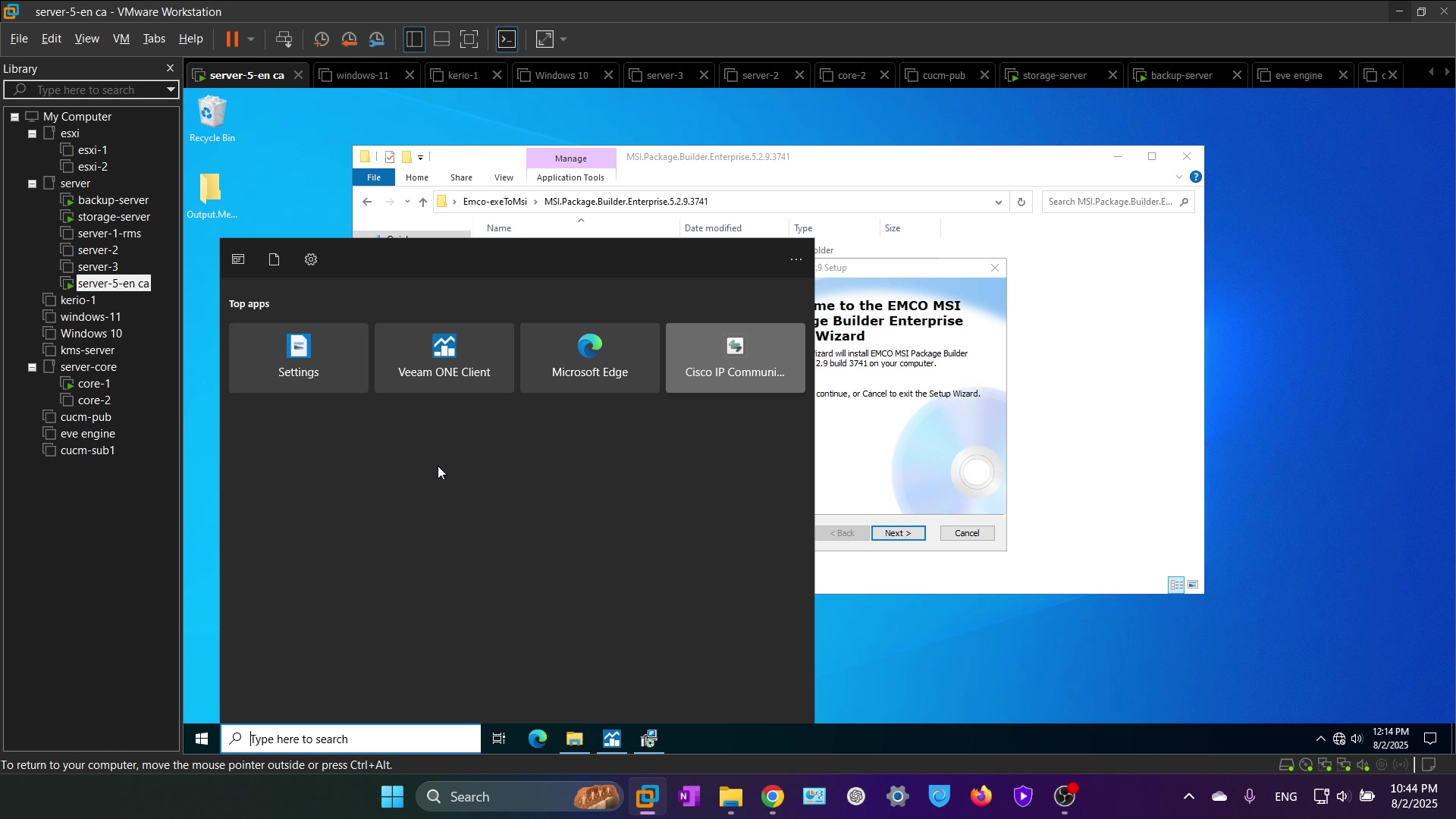This screenshot has height=819, width=1456.
Task: Open the snapshot manager icon
Action: [377, 39]
